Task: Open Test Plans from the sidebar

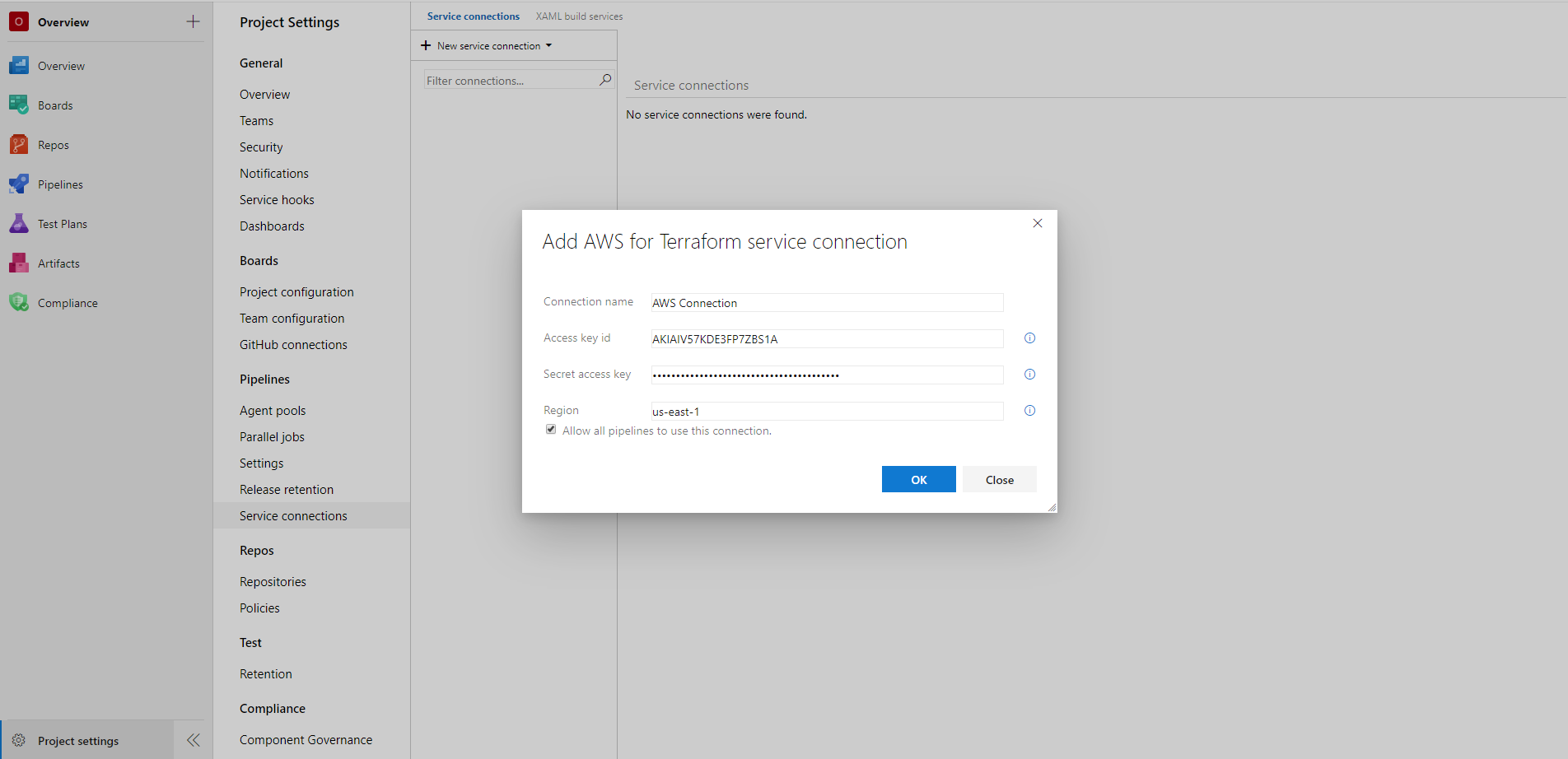Action: point(62,223)
